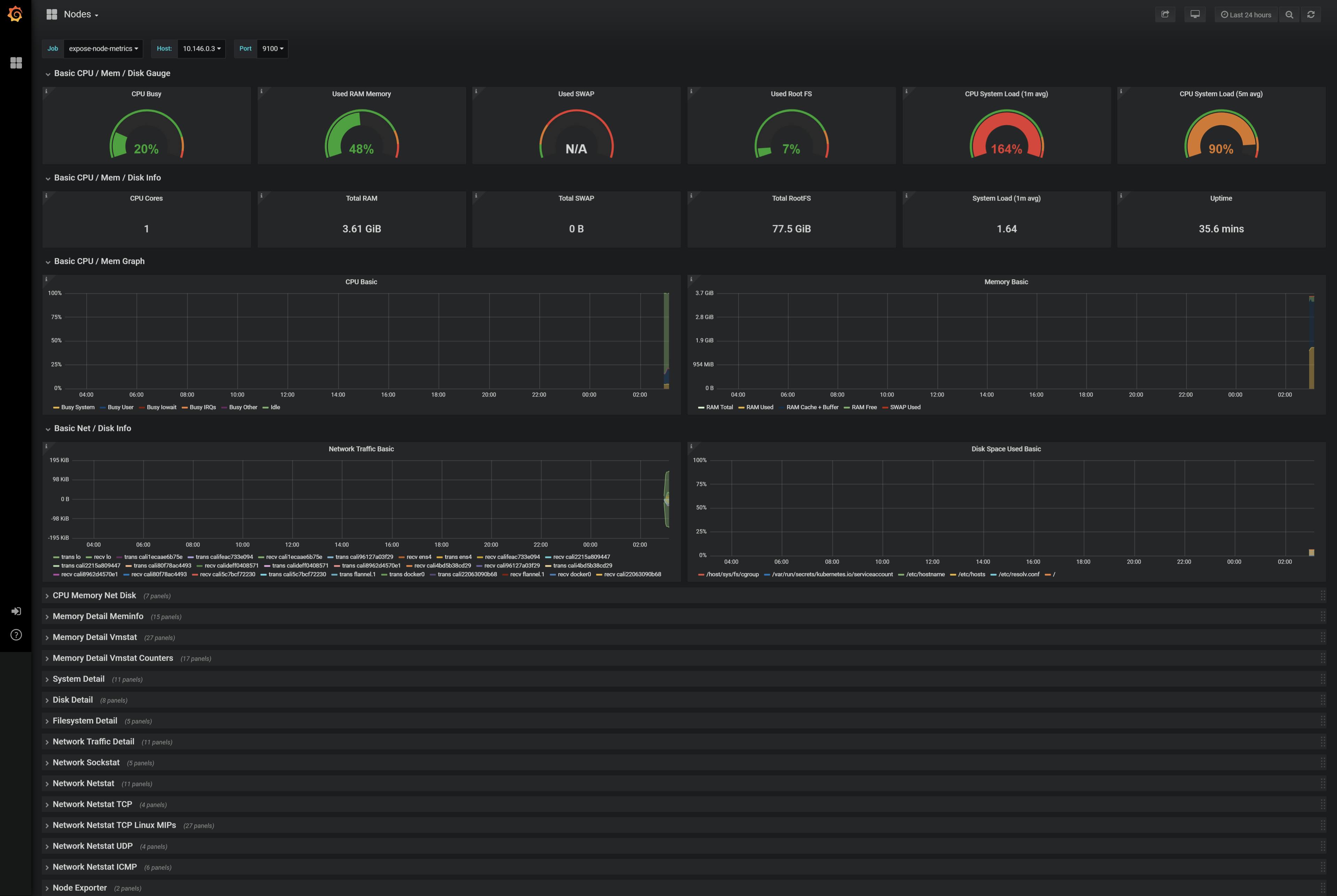Click the share dashboard icon
1337x896 pixels.
1165,14
